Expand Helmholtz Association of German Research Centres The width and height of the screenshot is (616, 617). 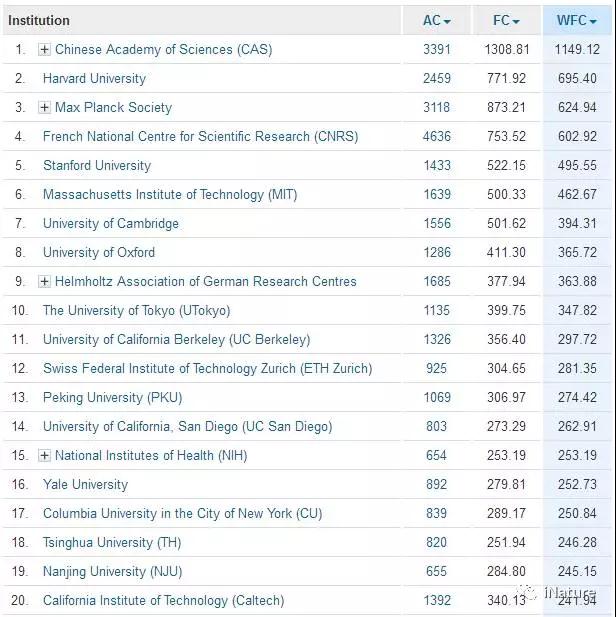(x=44, y=282)
